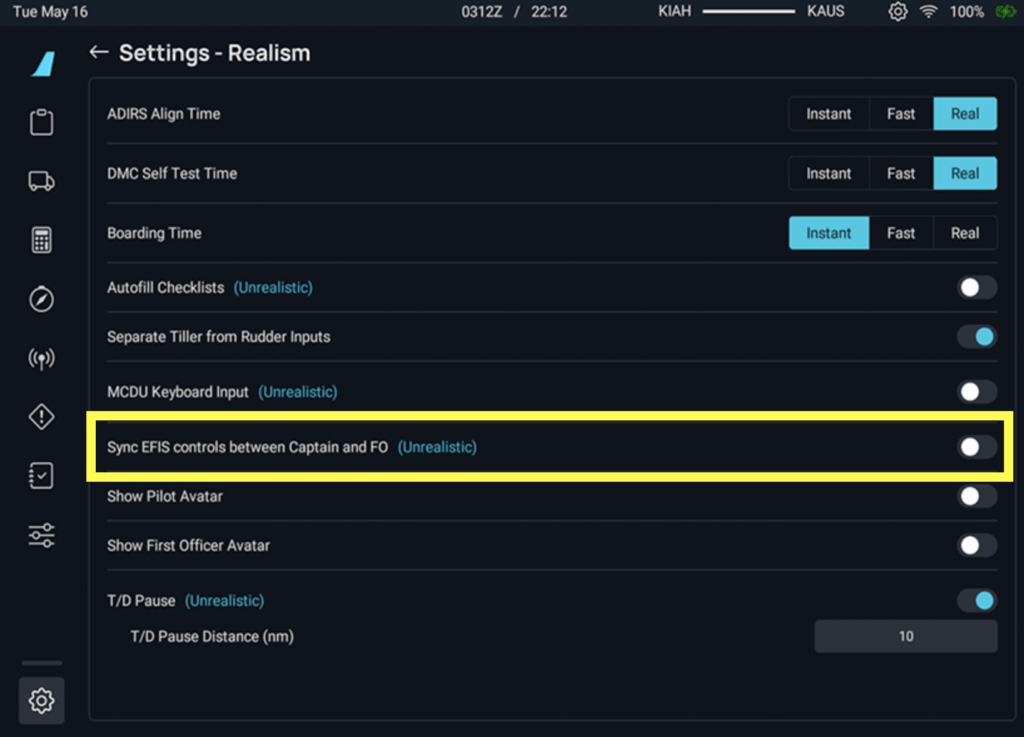The width and height of the screenshot is (1024, 737).
Task: Open the ATC radio tower icon
Action: click(41, 359)
